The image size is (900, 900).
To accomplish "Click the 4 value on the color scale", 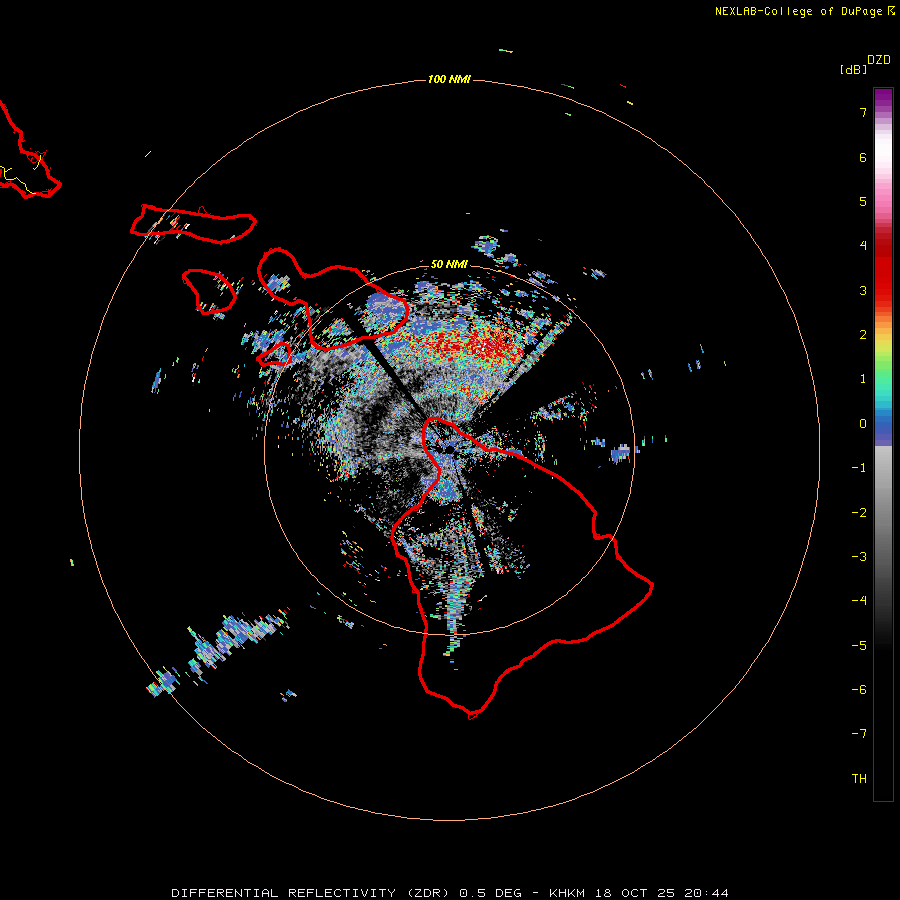I will pyautogui.click(x=863, y=246).
